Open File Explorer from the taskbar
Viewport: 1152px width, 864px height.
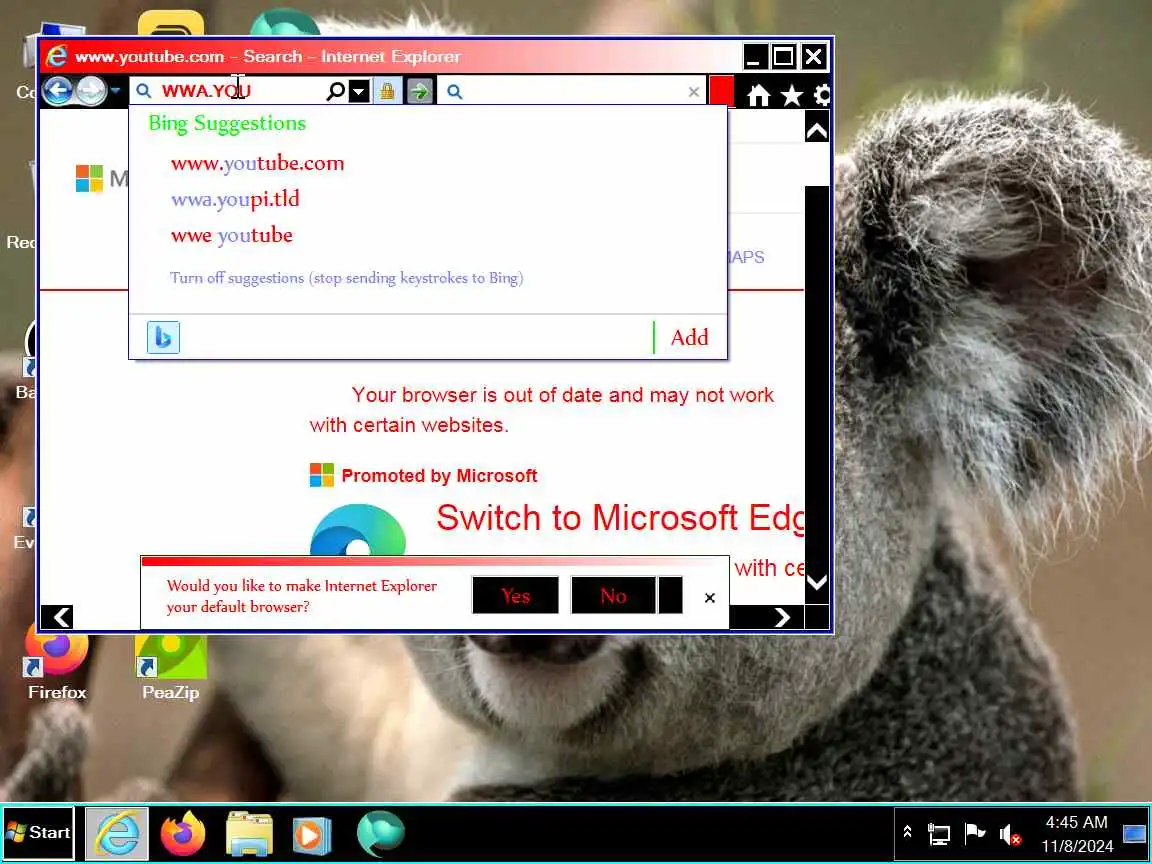[249, 834]
